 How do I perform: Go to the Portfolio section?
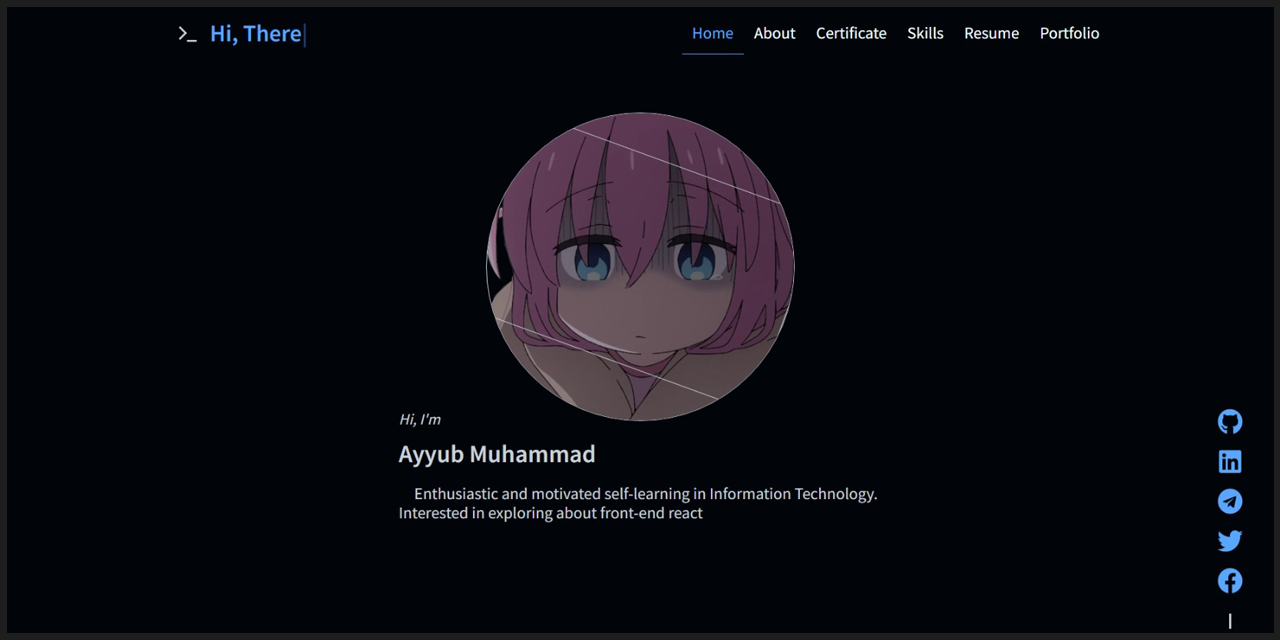coord(1069,33)
